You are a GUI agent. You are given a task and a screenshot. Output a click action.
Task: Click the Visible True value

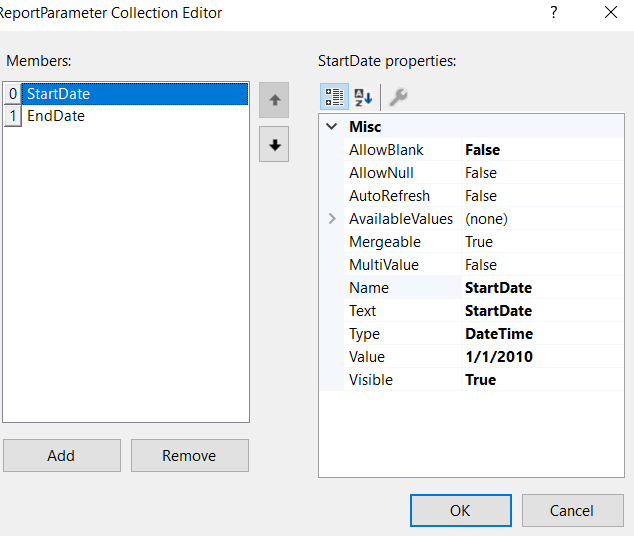(x=481, y=380)
